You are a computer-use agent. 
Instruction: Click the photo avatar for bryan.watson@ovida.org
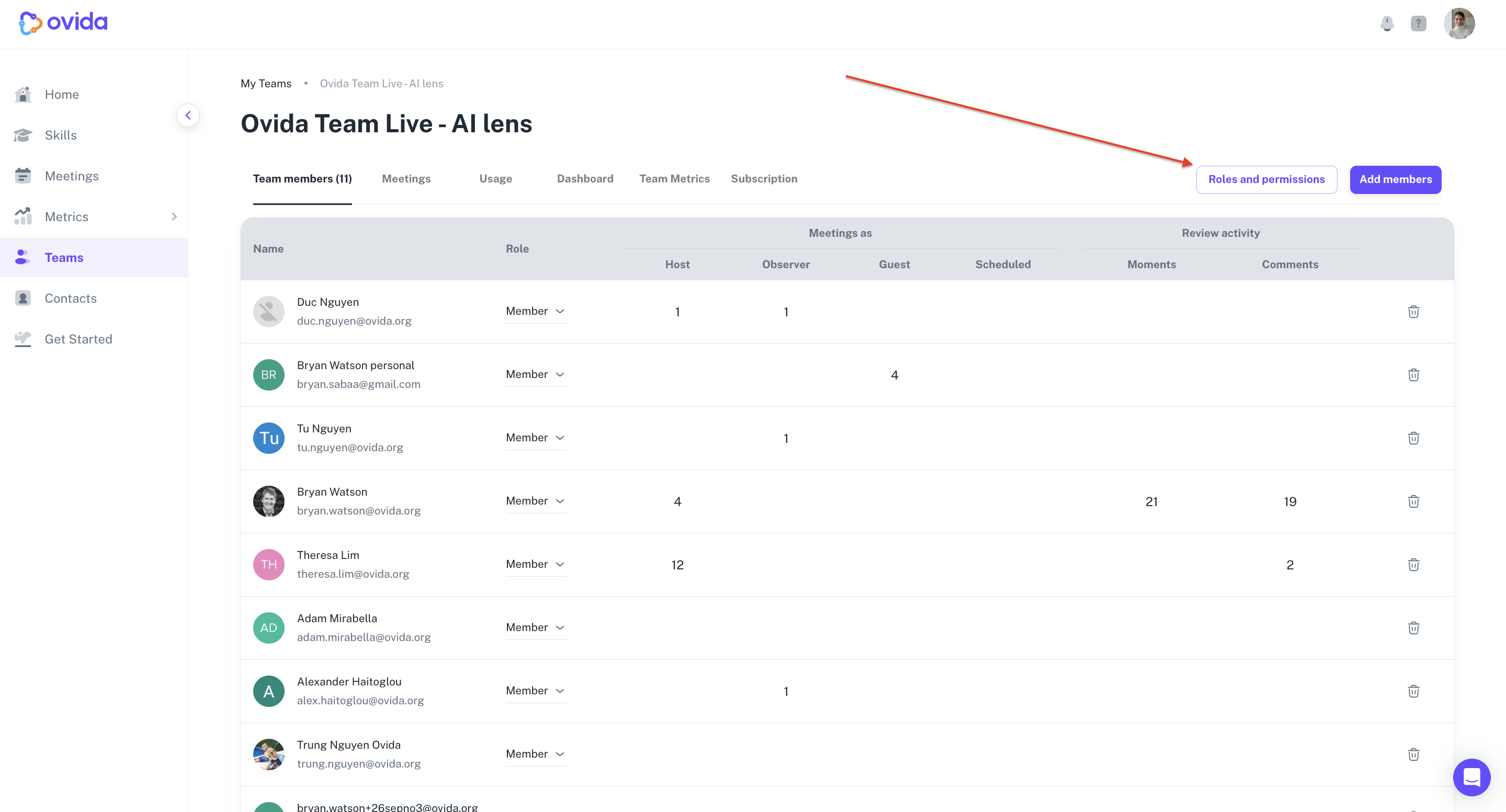[269, 501]
